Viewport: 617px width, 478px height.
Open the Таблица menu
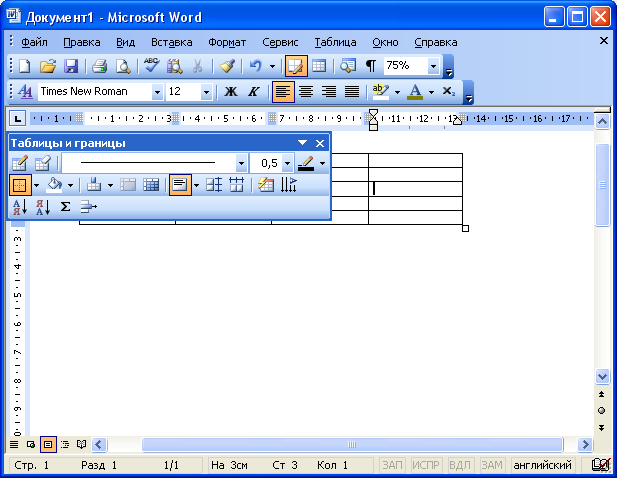click(x=335, y=42)
